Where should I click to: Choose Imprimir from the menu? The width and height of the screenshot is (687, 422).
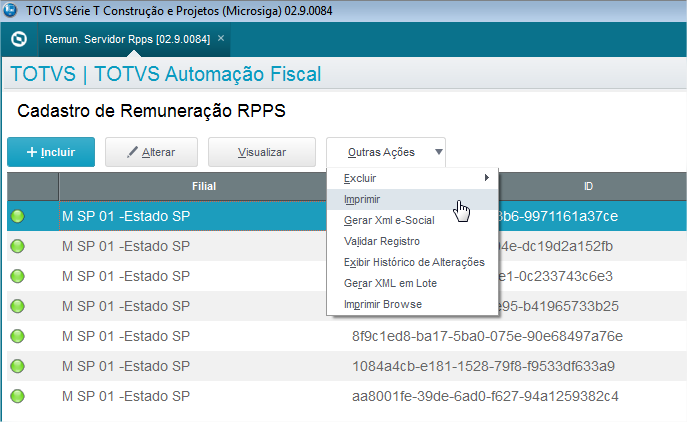(x=412, y=199)
